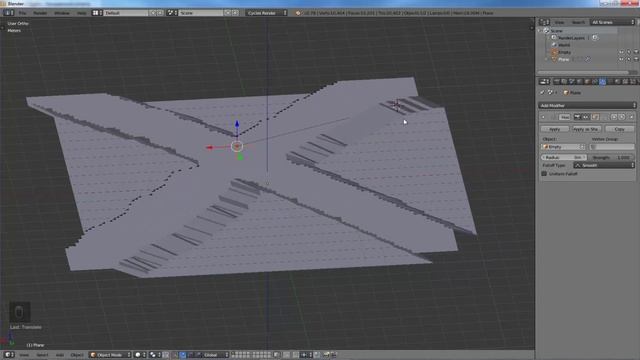640x360 pixels.
Task: Open the Object properties tab
Action: click(x=587, y=82)
